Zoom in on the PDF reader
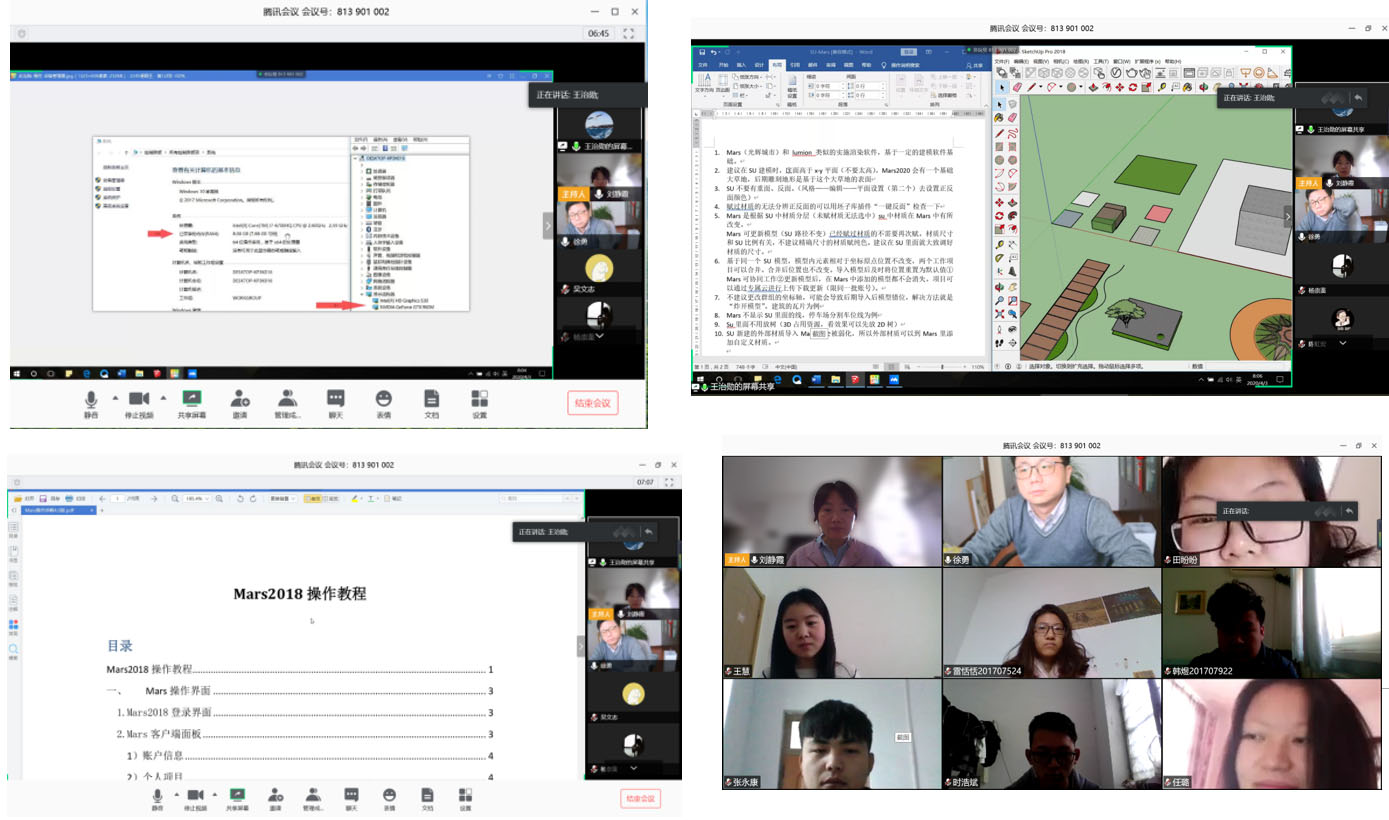Image resolution: width=1389 pixels, height=820 pixels. [219, 498]
